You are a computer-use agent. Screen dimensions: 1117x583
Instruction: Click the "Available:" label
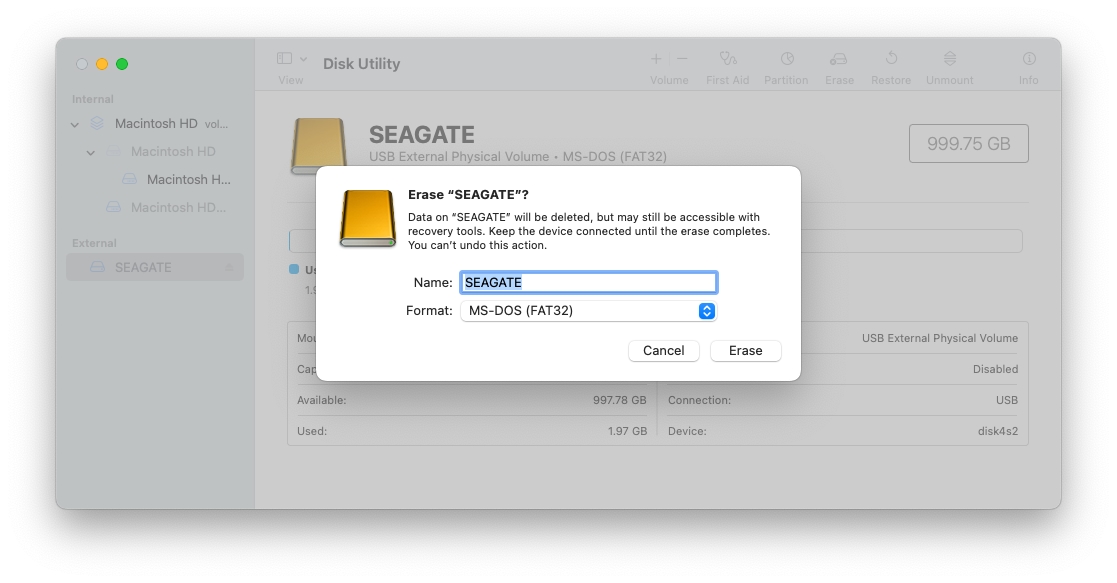(321, 401)
